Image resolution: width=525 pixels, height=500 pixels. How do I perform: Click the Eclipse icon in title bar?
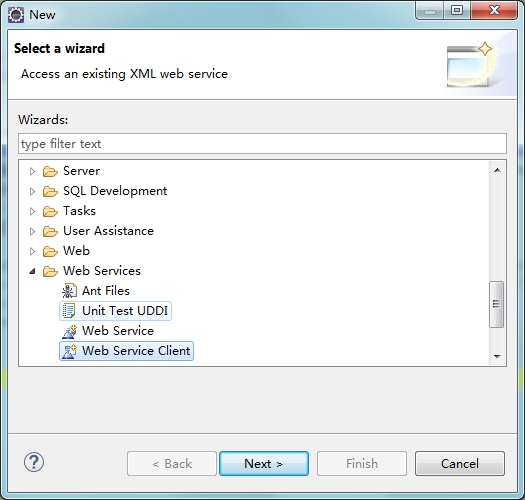16,15
